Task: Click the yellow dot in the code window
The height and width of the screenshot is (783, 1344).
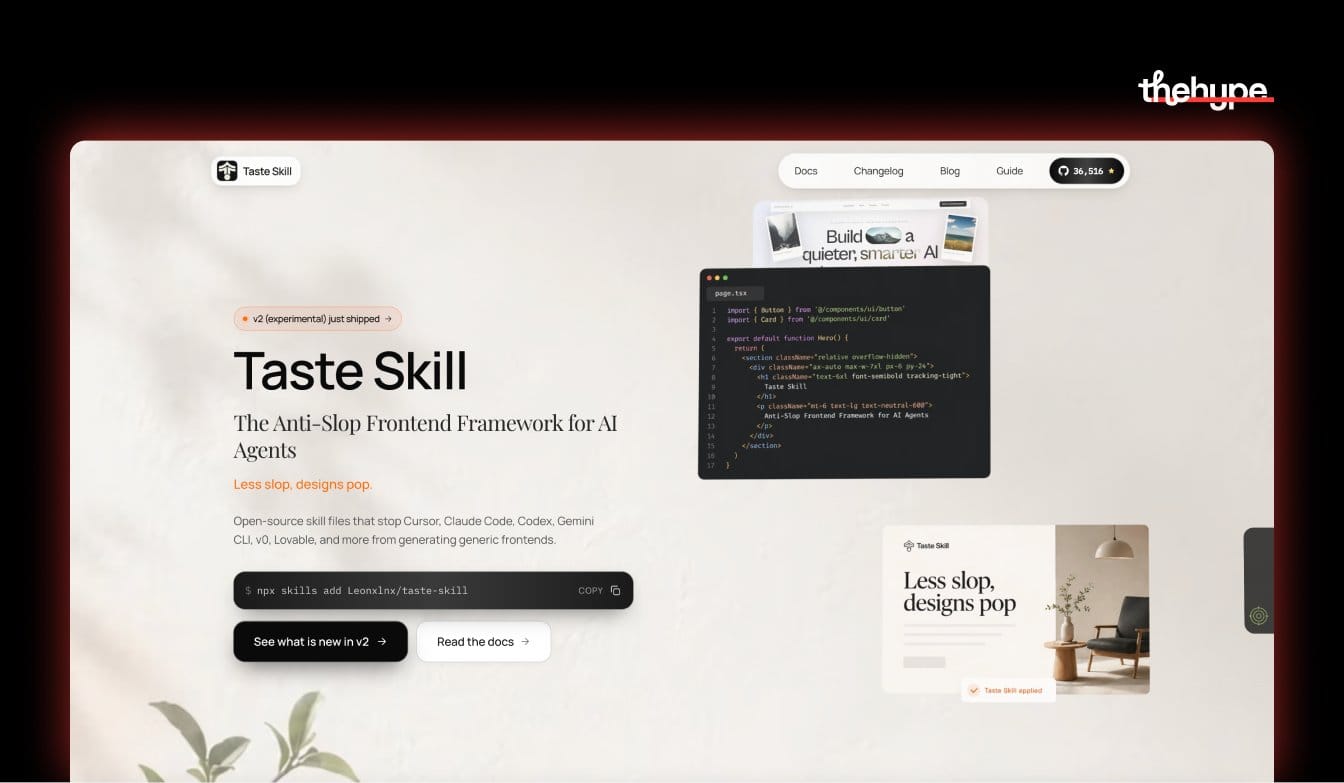Action: click(716, 277)
